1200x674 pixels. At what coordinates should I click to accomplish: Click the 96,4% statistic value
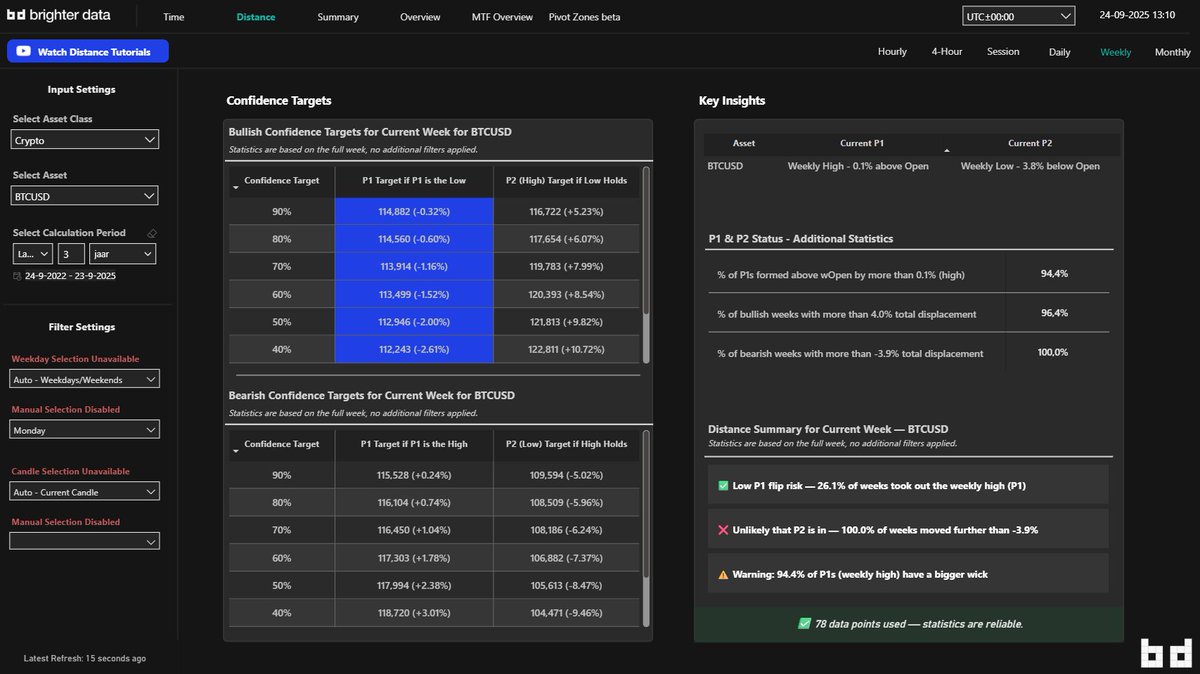(x=1054, y=313)
